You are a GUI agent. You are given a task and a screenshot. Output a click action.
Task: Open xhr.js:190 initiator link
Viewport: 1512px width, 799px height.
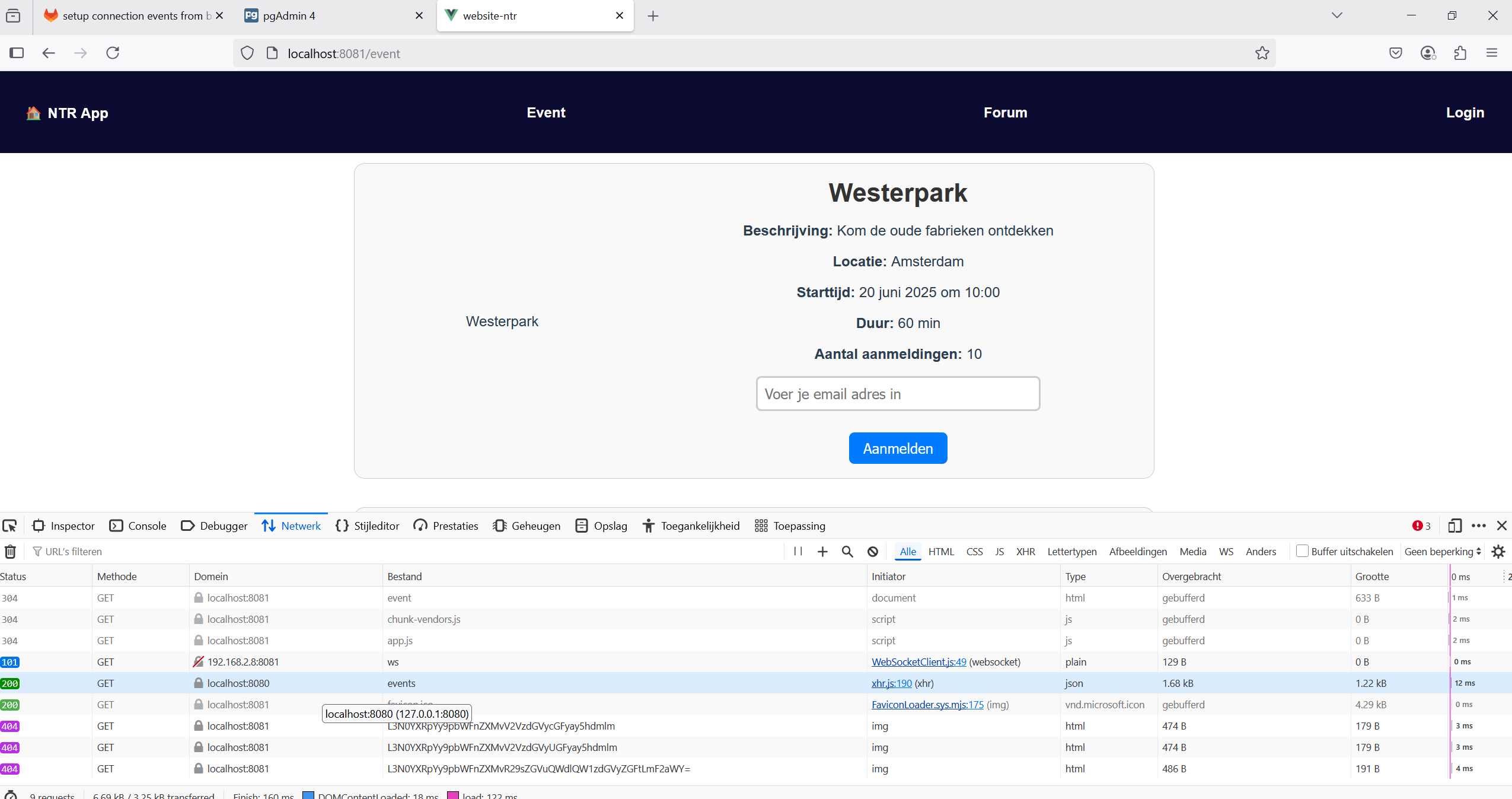click(891, 683)
